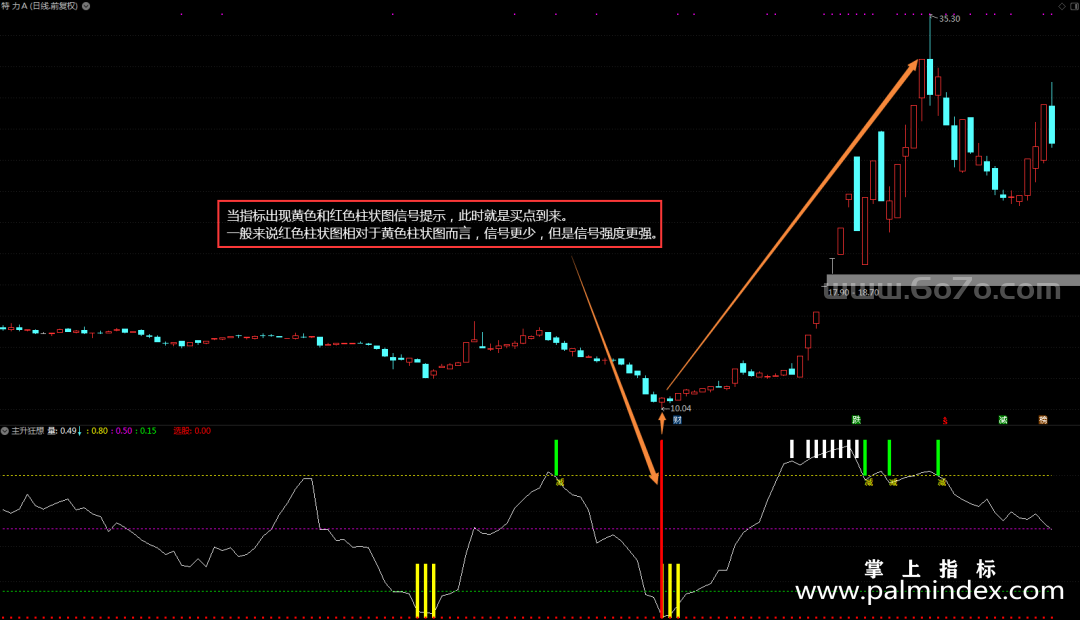Select the 特力A (日线,前复权) chart title

pos(40,6)
